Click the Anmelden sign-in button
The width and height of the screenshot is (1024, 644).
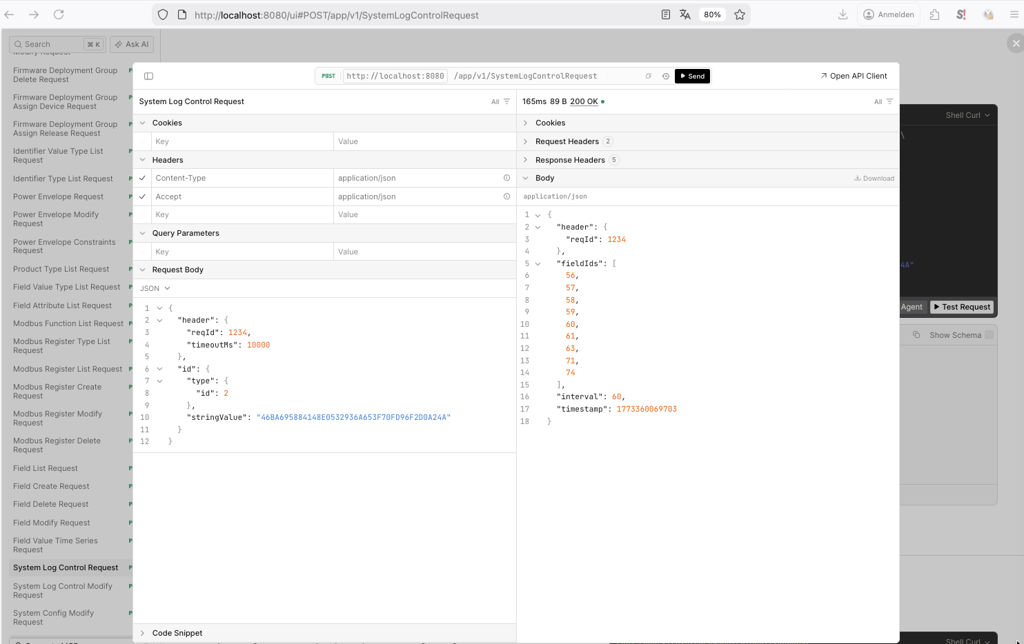tap(889, 14)
